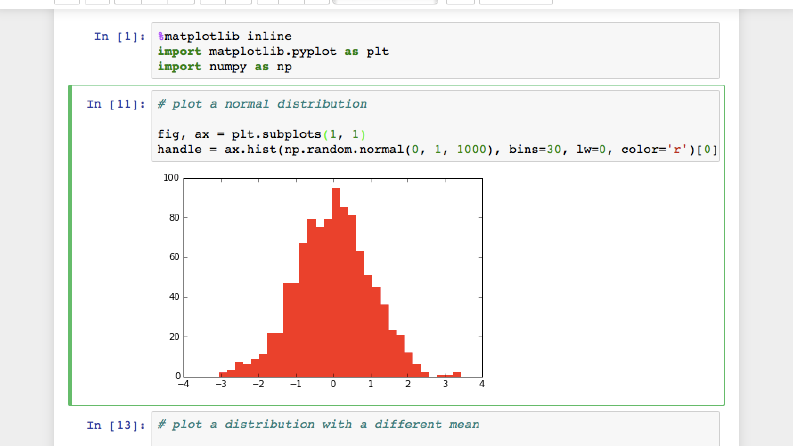Click the '−4' x-axis label of the plot

(183, 384)
